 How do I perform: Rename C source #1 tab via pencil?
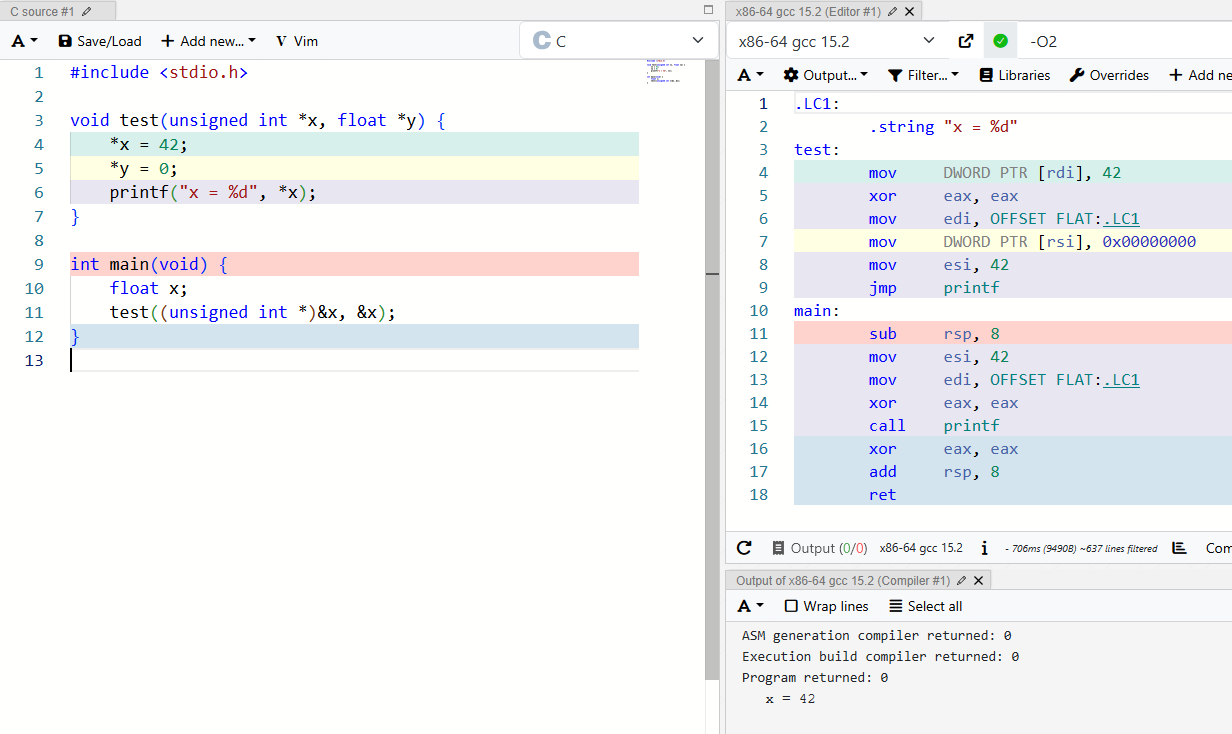tap(87, 11)
